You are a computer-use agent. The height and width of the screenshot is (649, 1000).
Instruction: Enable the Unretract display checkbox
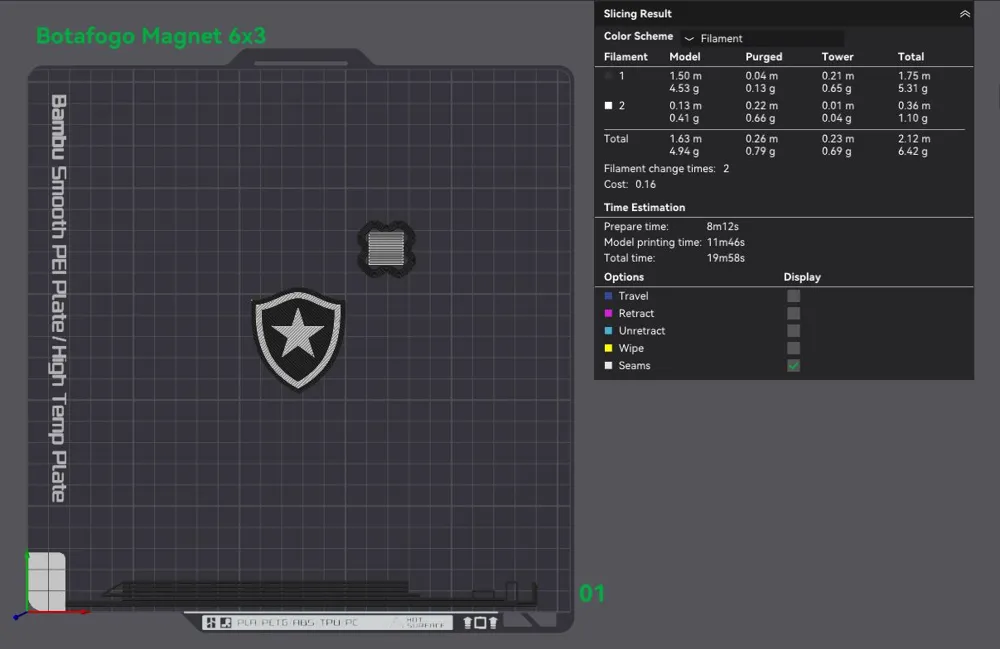click(x=793, y=330)
